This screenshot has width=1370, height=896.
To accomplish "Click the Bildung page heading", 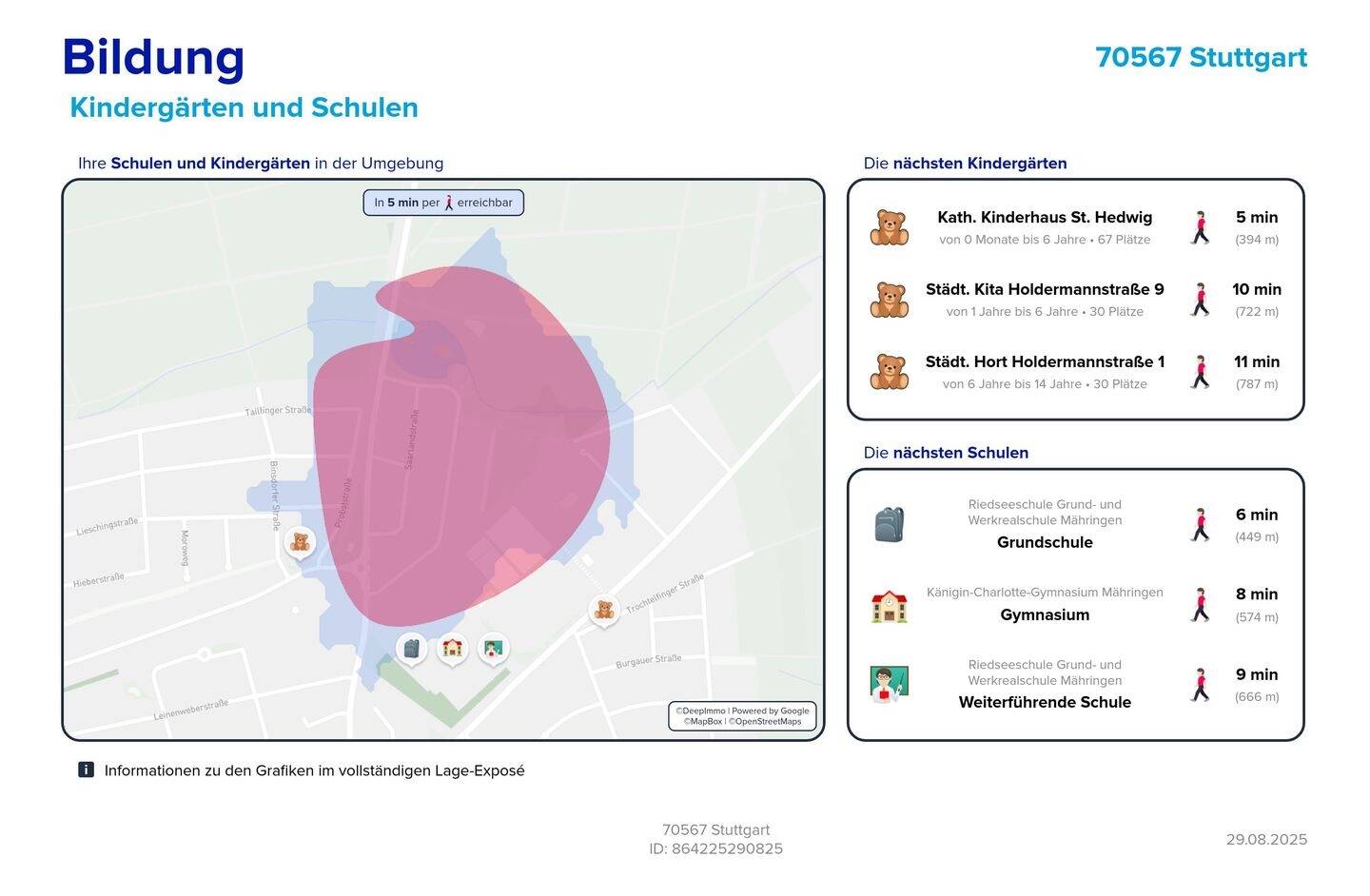I will coord(153,57).
